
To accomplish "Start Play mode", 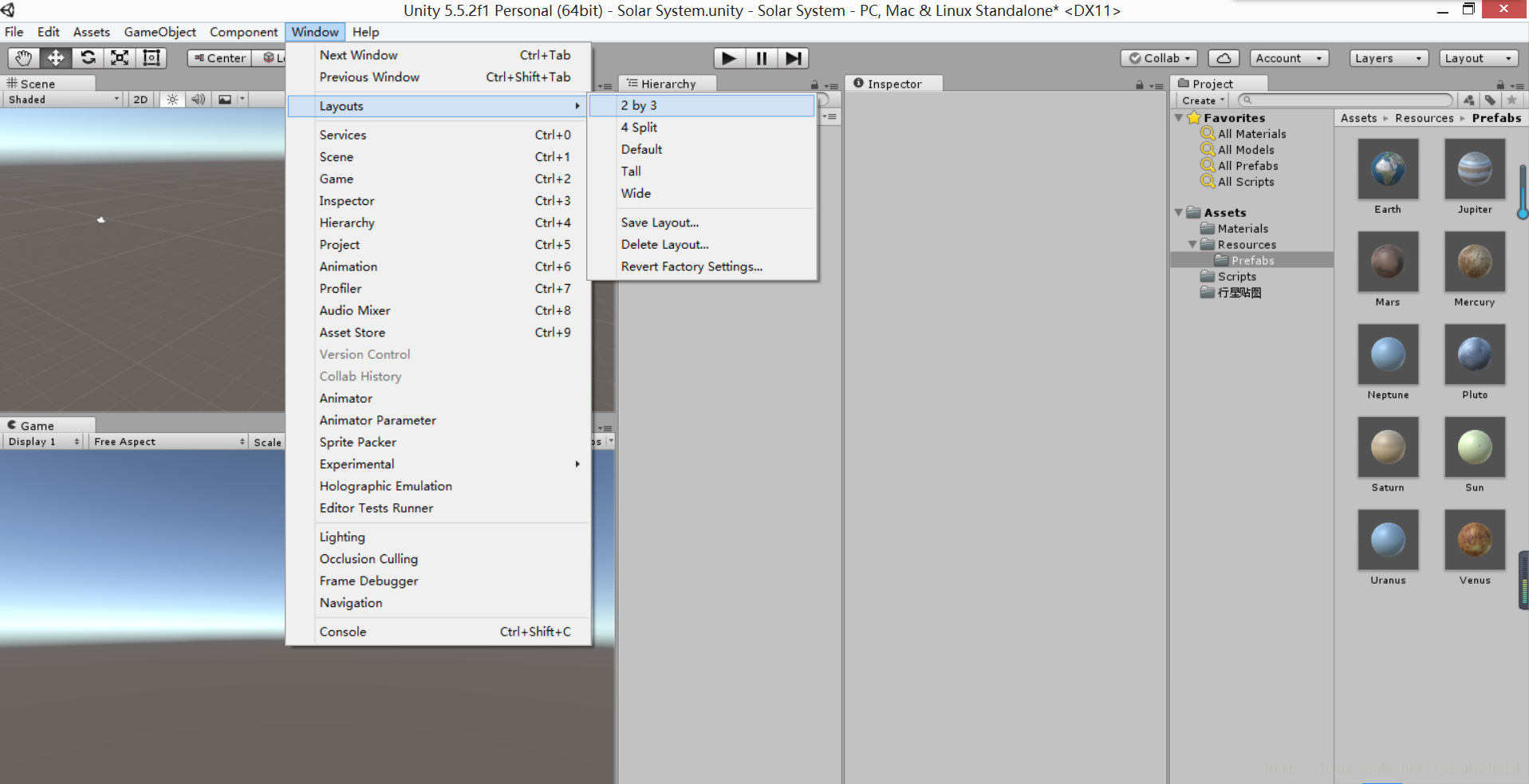I will pos(728,58).
